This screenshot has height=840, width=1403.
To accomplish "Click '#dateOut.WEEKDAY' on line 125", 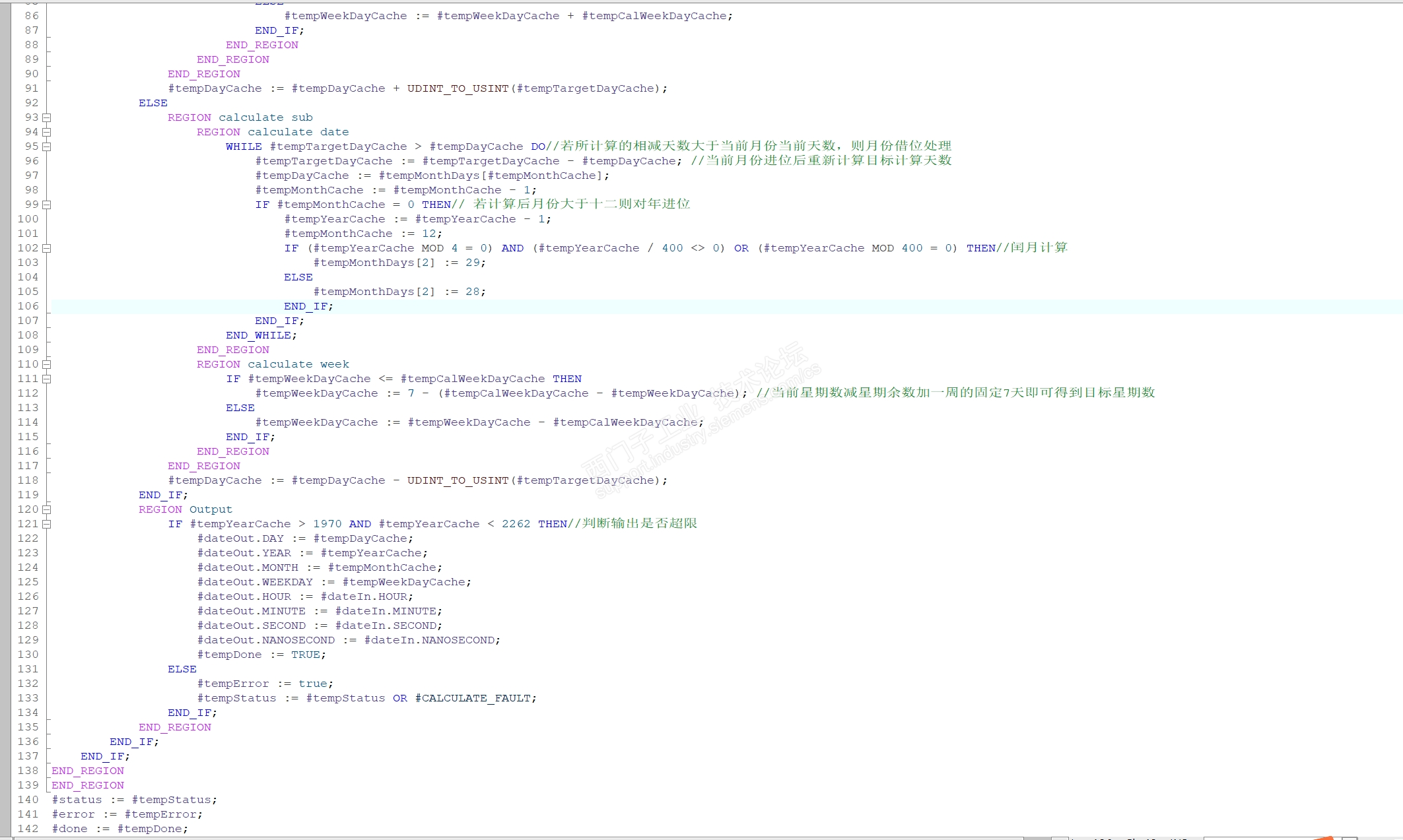I will (x=255, y=582).
